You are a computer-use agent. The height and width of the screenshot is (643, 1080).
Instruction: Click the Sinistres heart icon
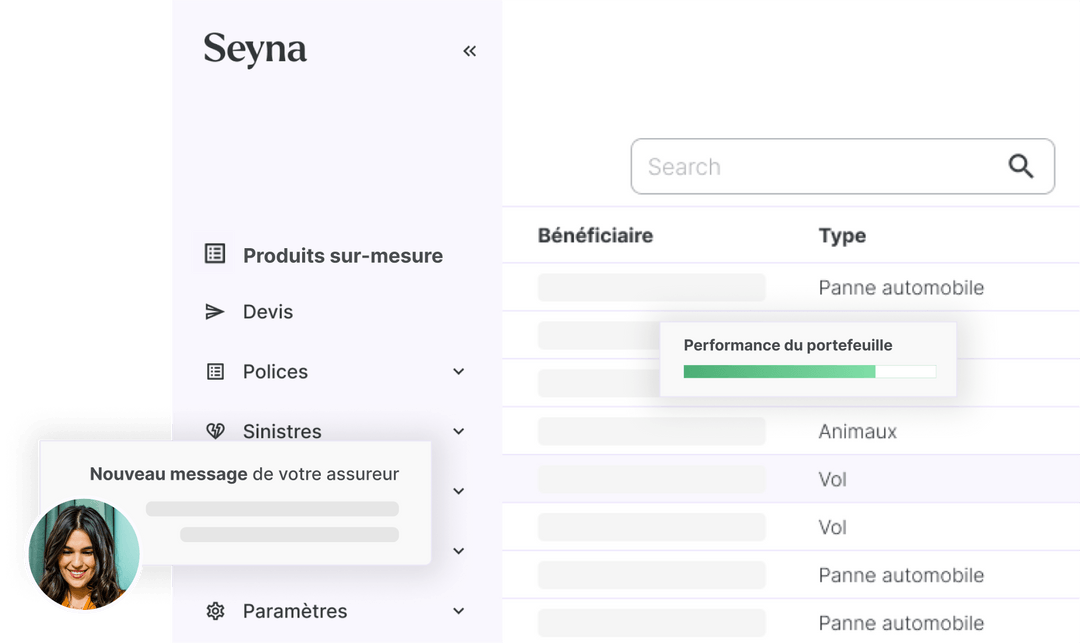point(214,431)
